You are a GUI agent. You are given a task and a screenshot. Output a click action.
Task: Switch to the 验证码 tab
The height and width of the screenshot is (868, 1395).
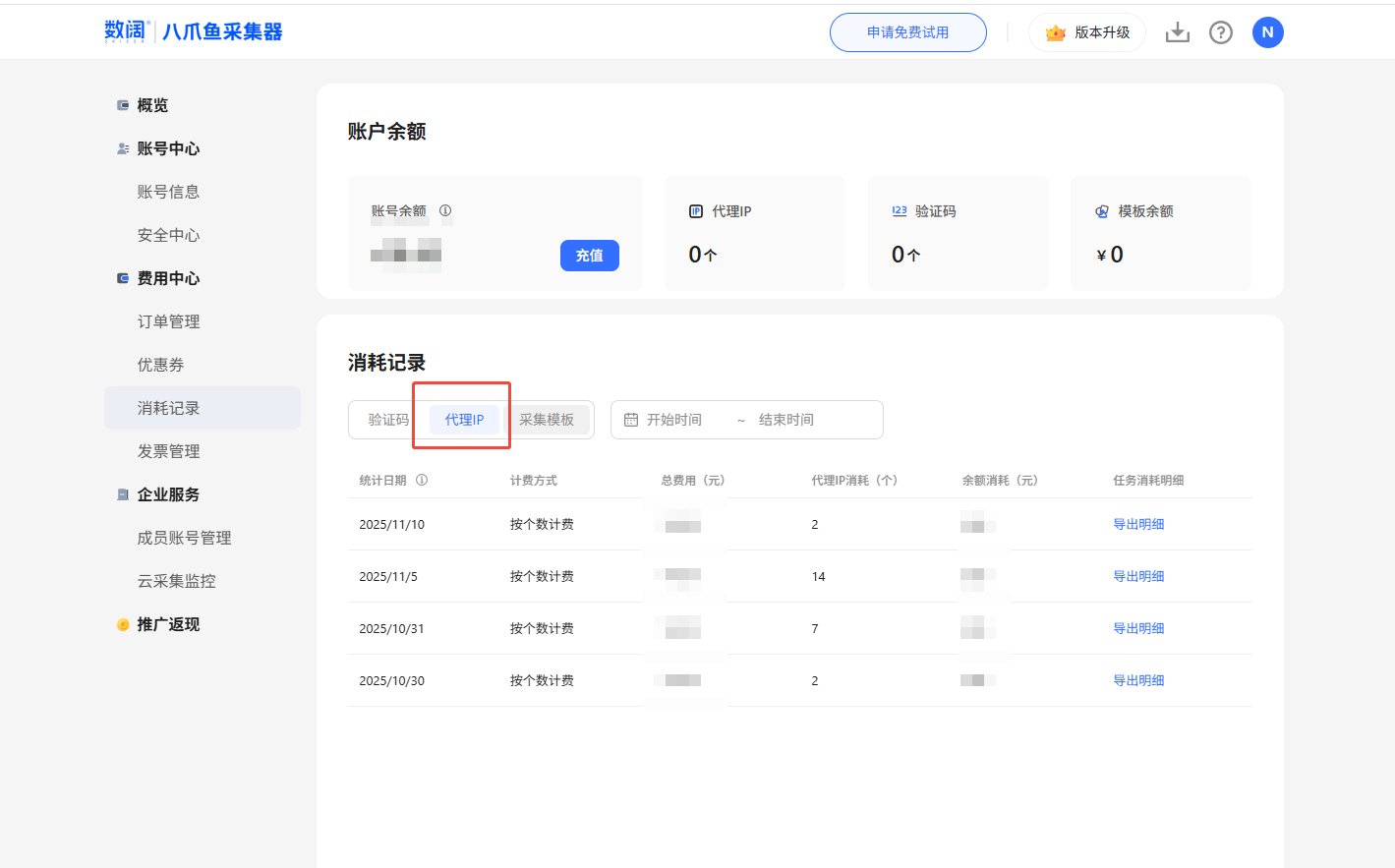388,420
